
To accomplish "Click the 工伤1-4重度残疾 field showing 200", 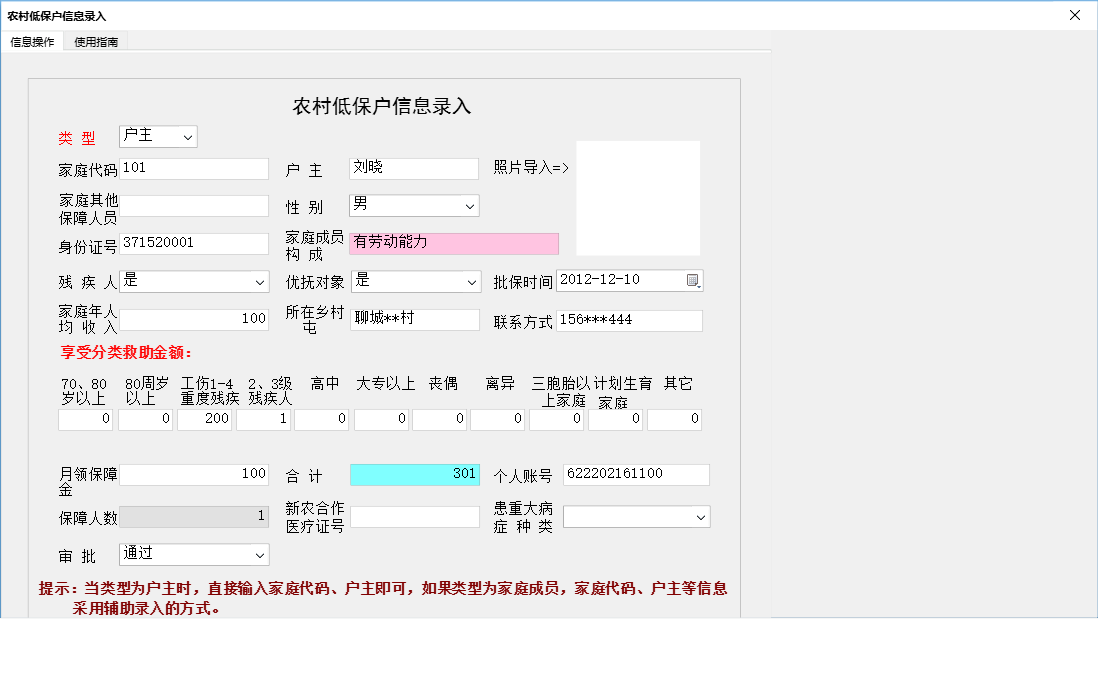I will click(204, 419).
